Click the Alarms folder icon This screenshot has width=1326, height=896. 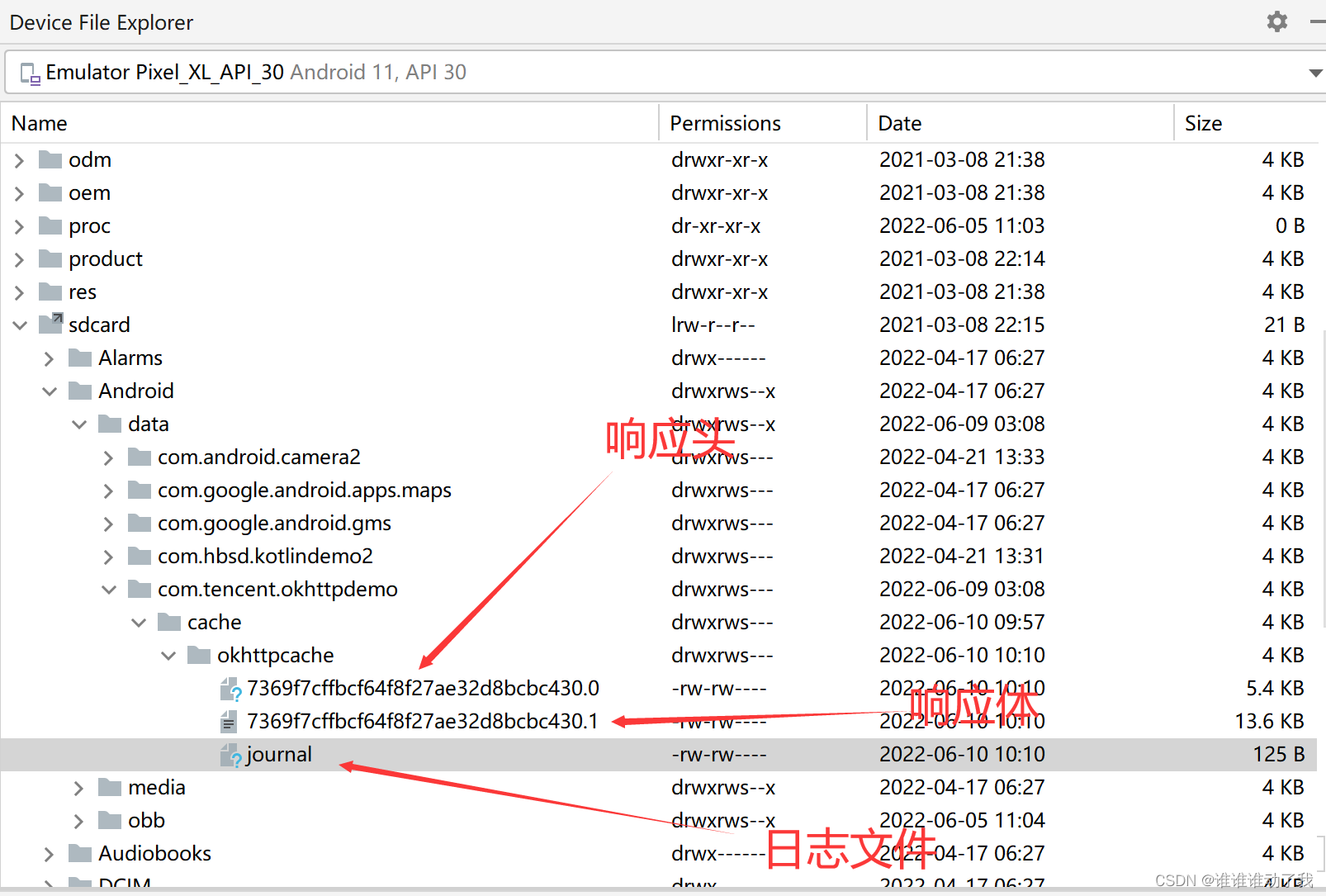point(79,358)
